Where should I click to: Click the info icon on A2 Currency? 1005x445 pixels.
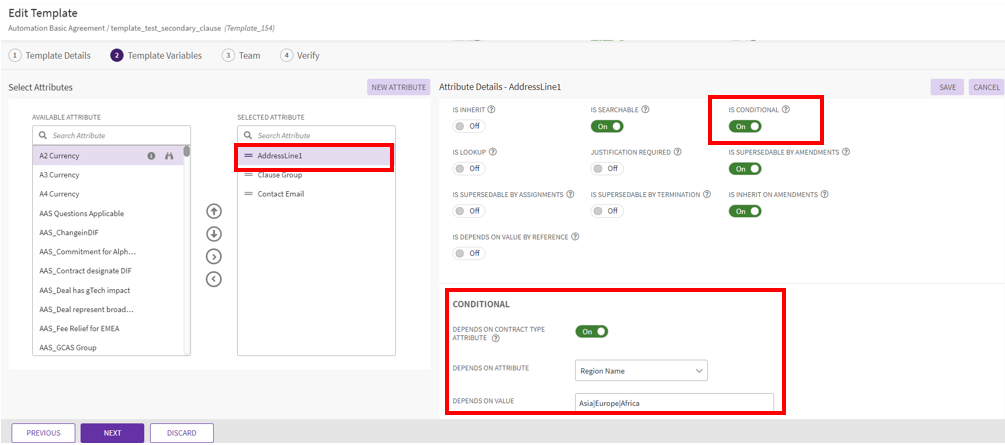coord(152,156)
